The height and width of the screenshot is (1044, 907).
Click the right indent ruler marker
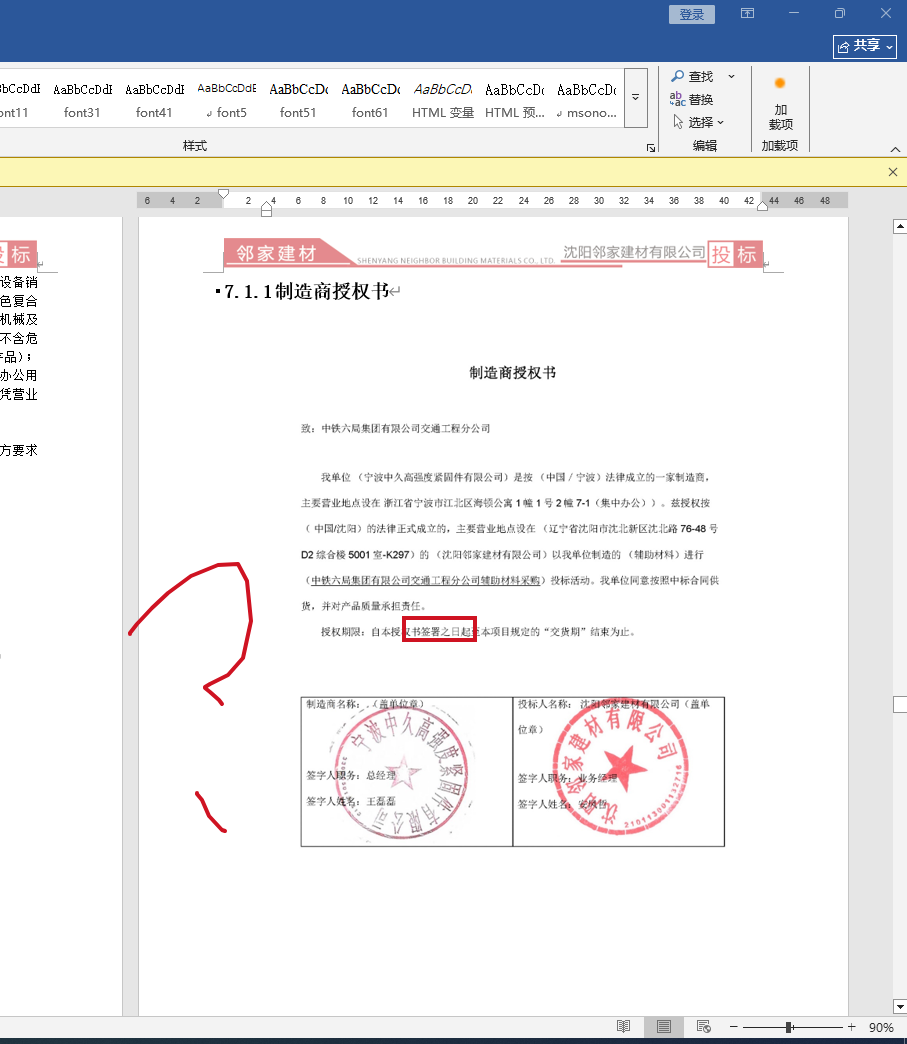[762, 206]
